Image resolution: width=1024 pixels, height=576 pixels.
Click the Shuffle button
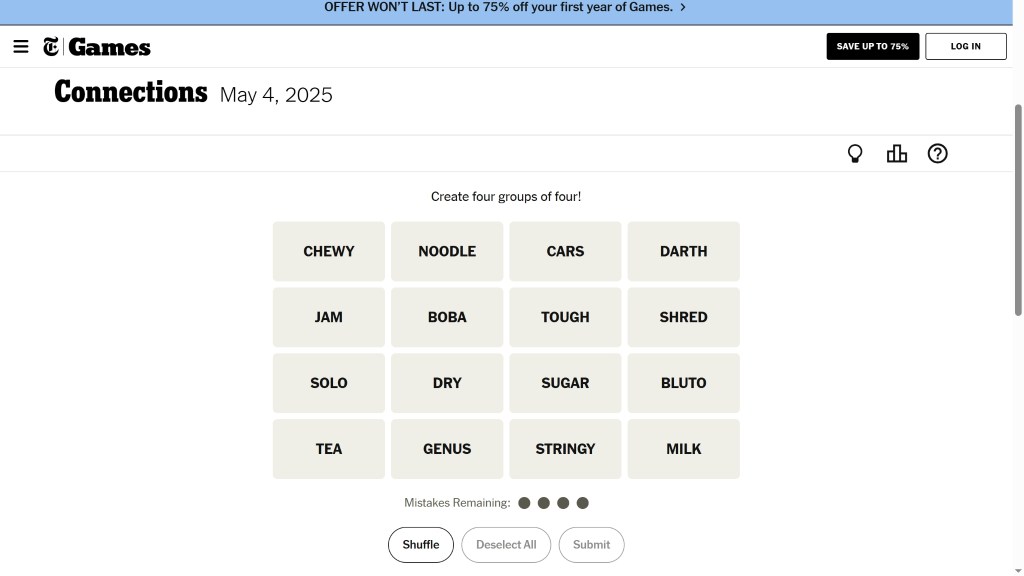click(421, 545)
